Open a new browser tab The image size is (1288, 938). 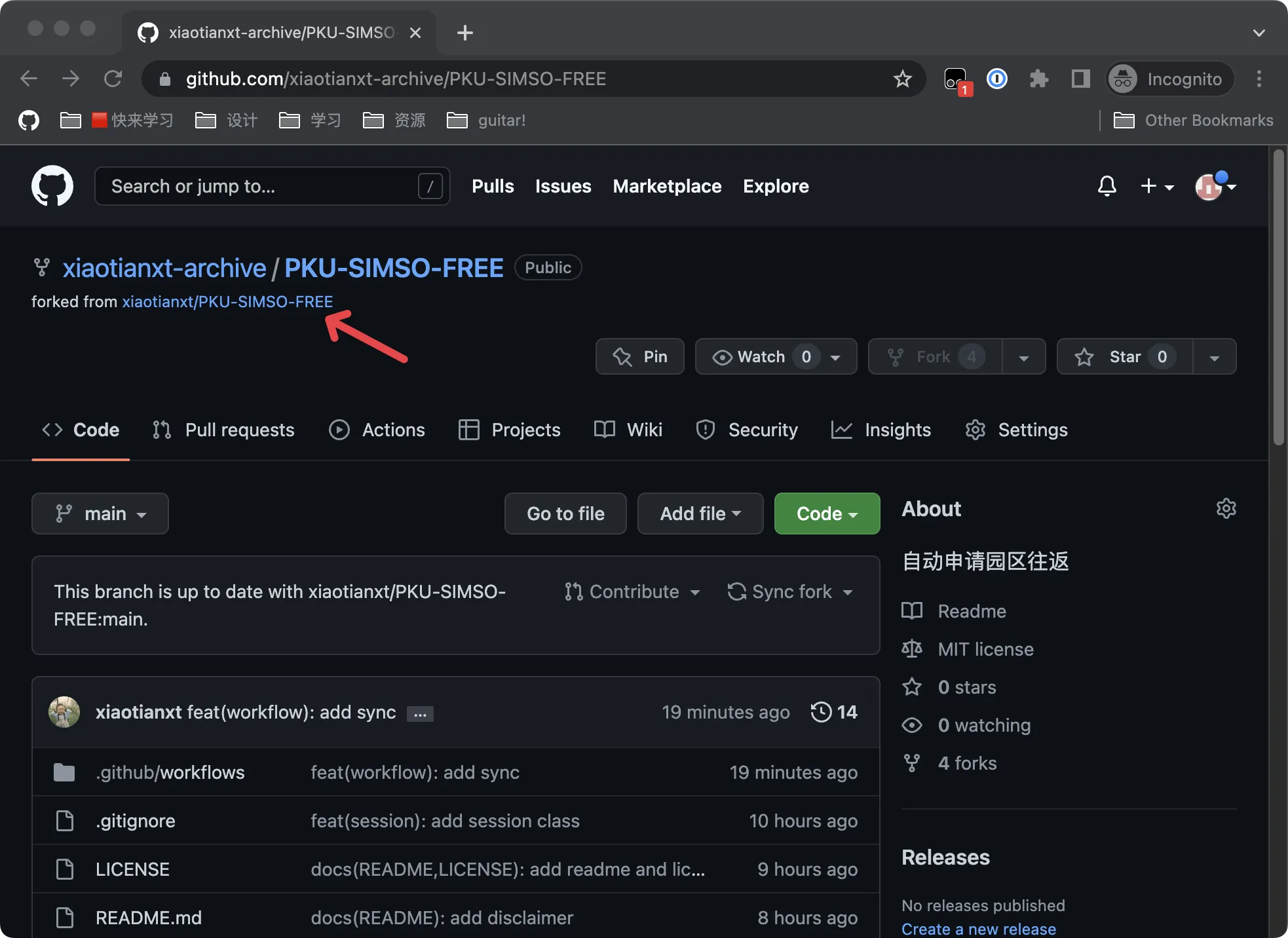[464, 33]
